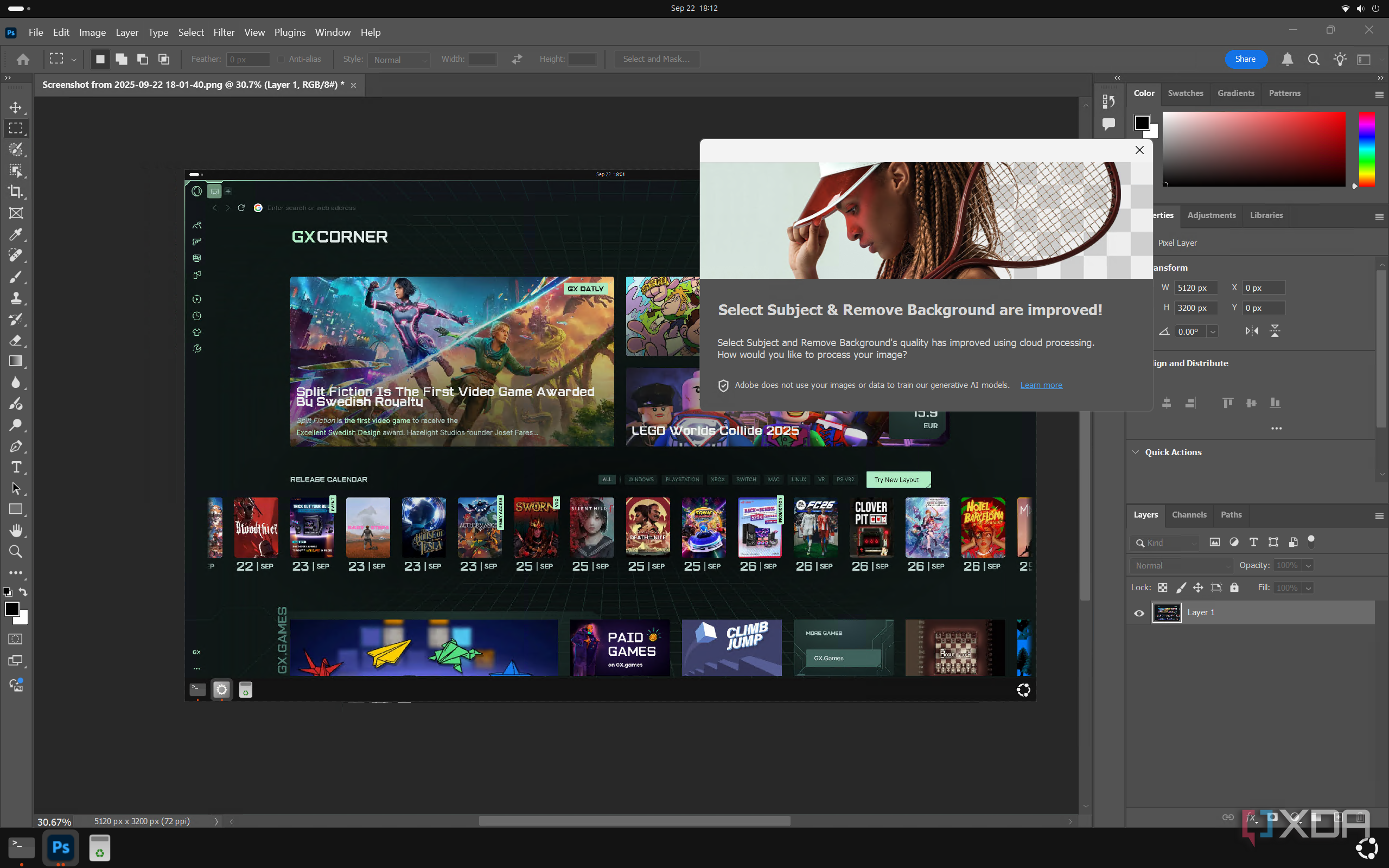Open the Style dropdown set to Normal

pyautogui.click(x=399, y=60)
